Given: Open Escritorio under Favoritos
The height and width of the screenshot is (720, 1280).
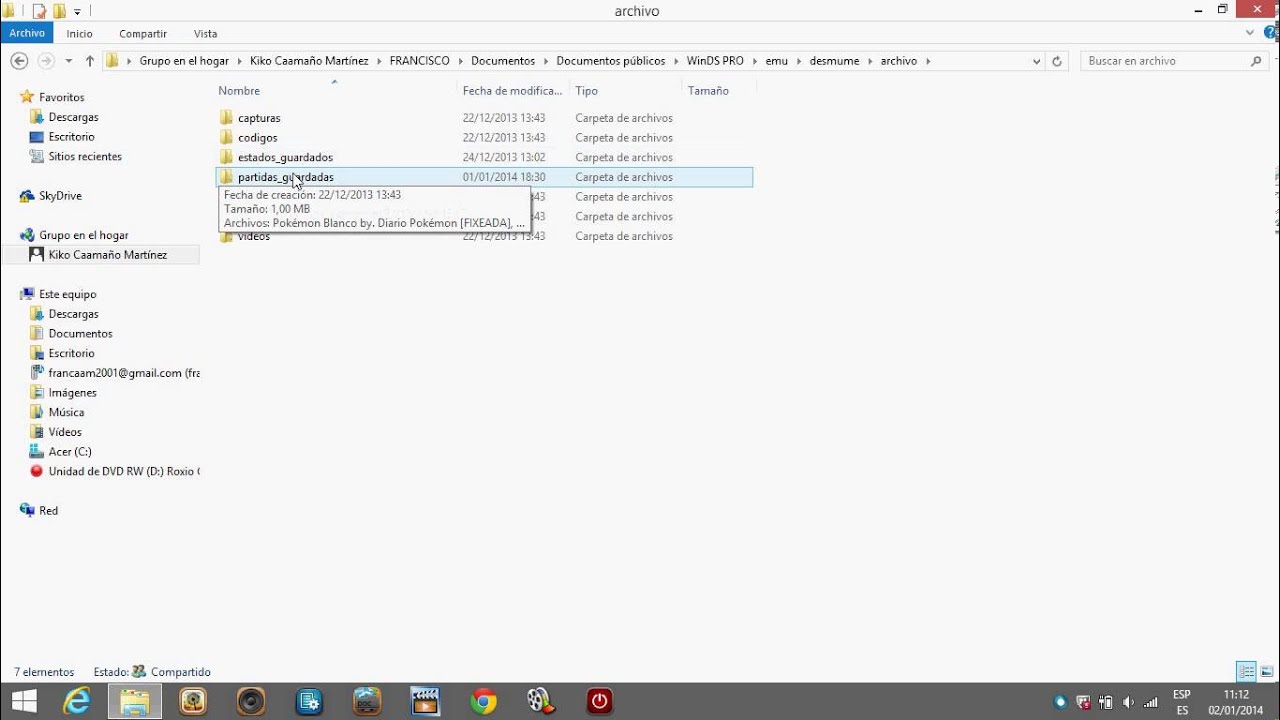Looking at the screenshot, I should (x=71, y=137).
